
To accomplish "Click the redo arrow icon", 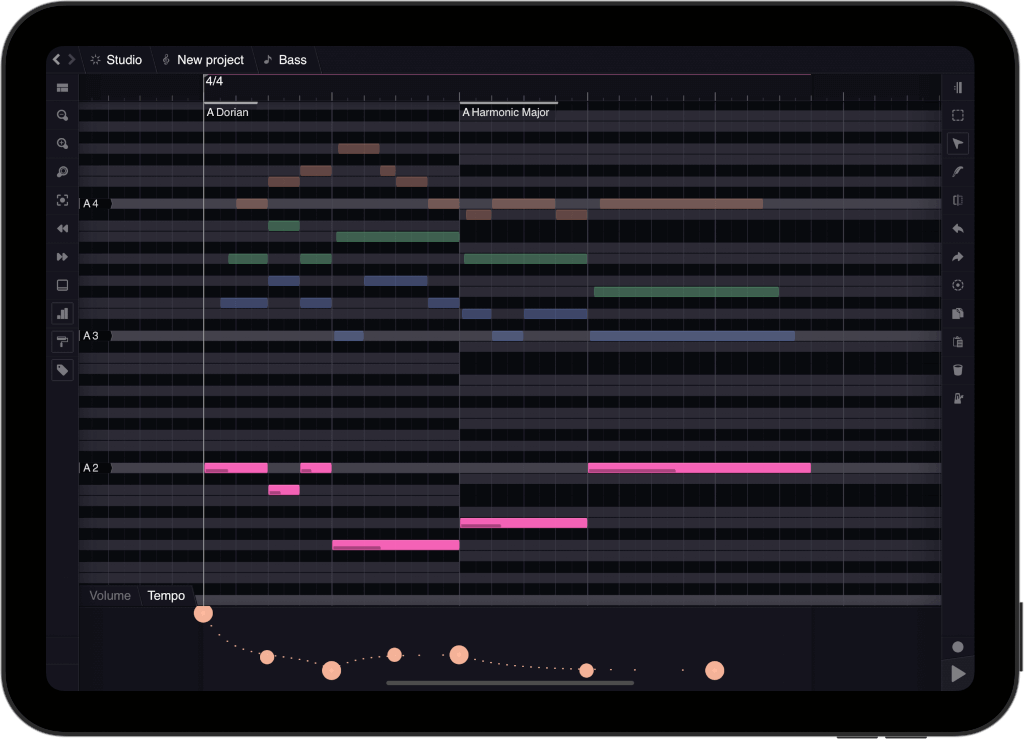I will tap(957, 257).
